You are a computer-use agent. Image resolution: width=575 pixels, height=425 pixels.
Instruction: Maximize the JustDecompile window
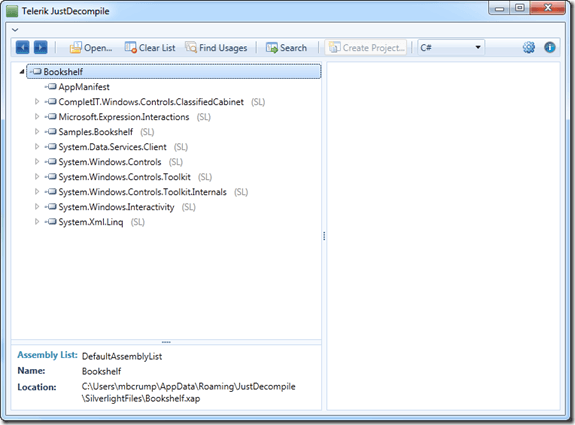point(520,8)
